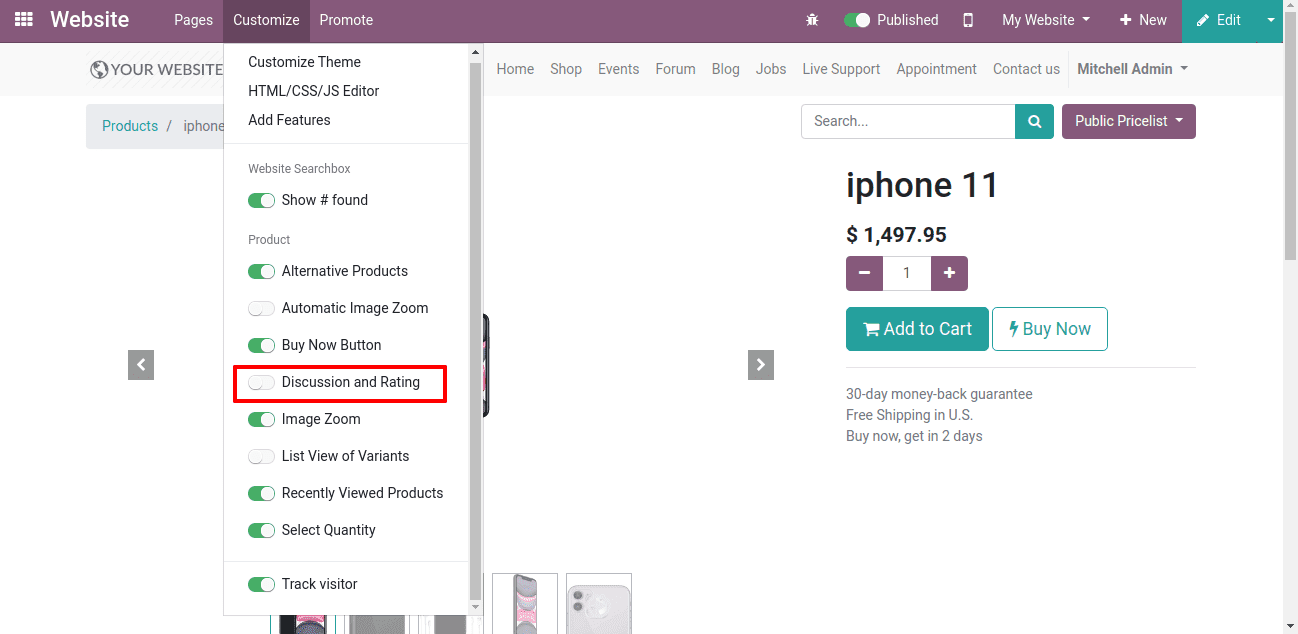Click the plus quantity button
The width and height of the screenshot is (1298, 634).
(x=949, y=273)
